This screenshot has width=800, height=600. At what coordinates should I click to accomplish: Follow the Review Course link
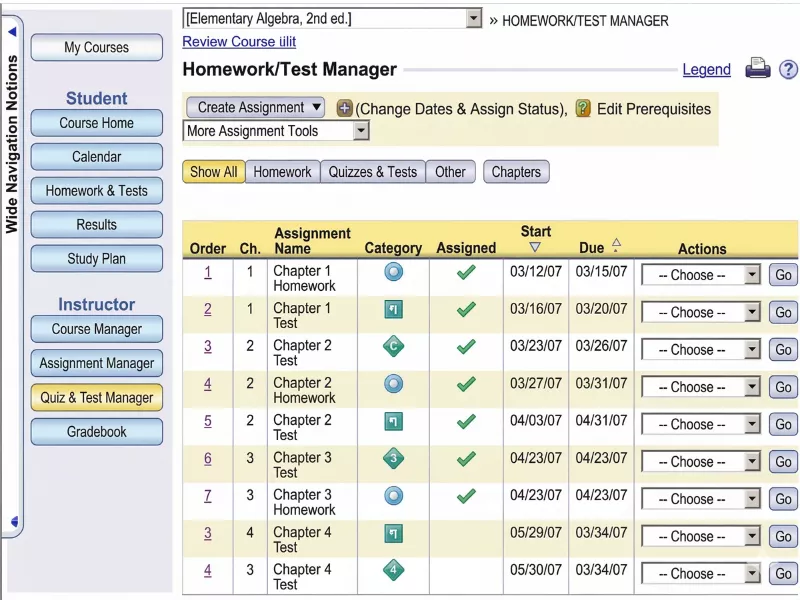239,42
